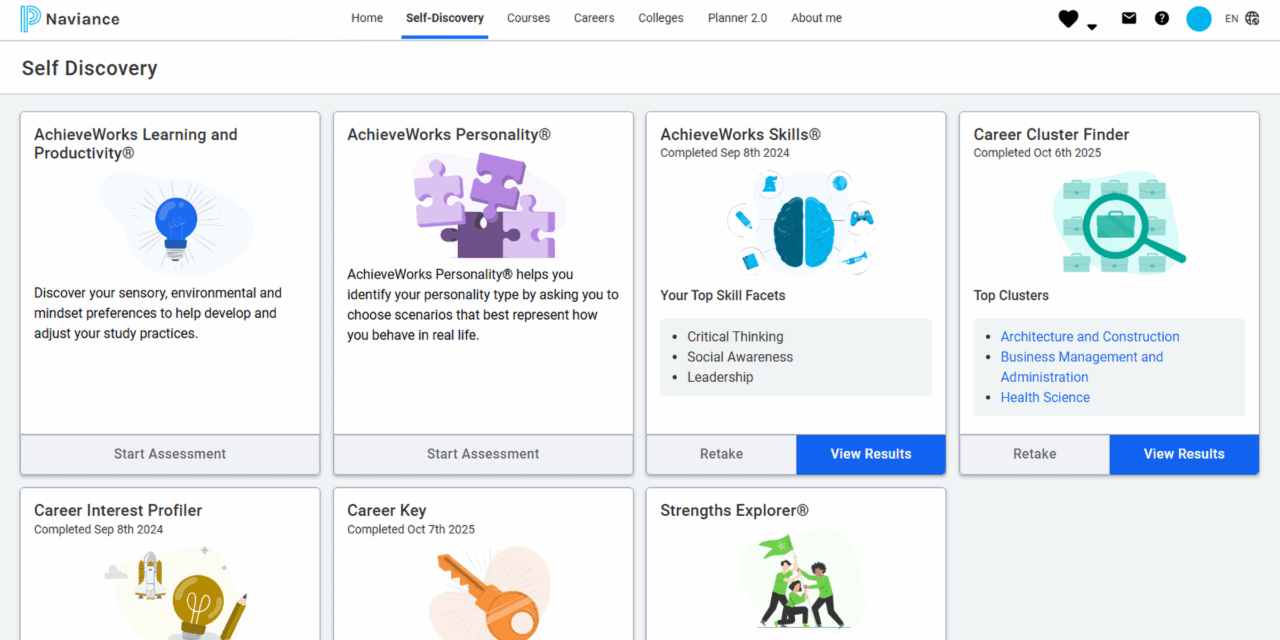Click the Naviance logo icon
This screenshot has width=1280, height=640.
coord(31,19)
